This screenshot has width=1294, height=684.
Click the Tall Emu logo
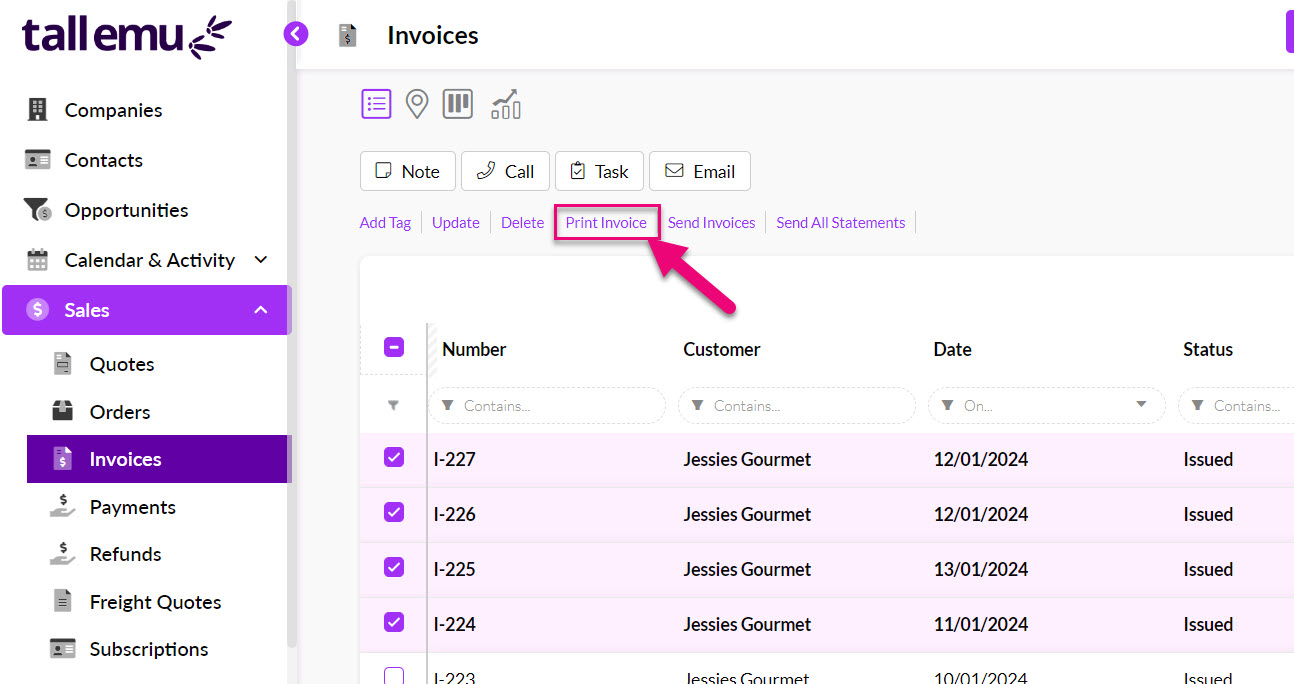click(x=127, y=38)
